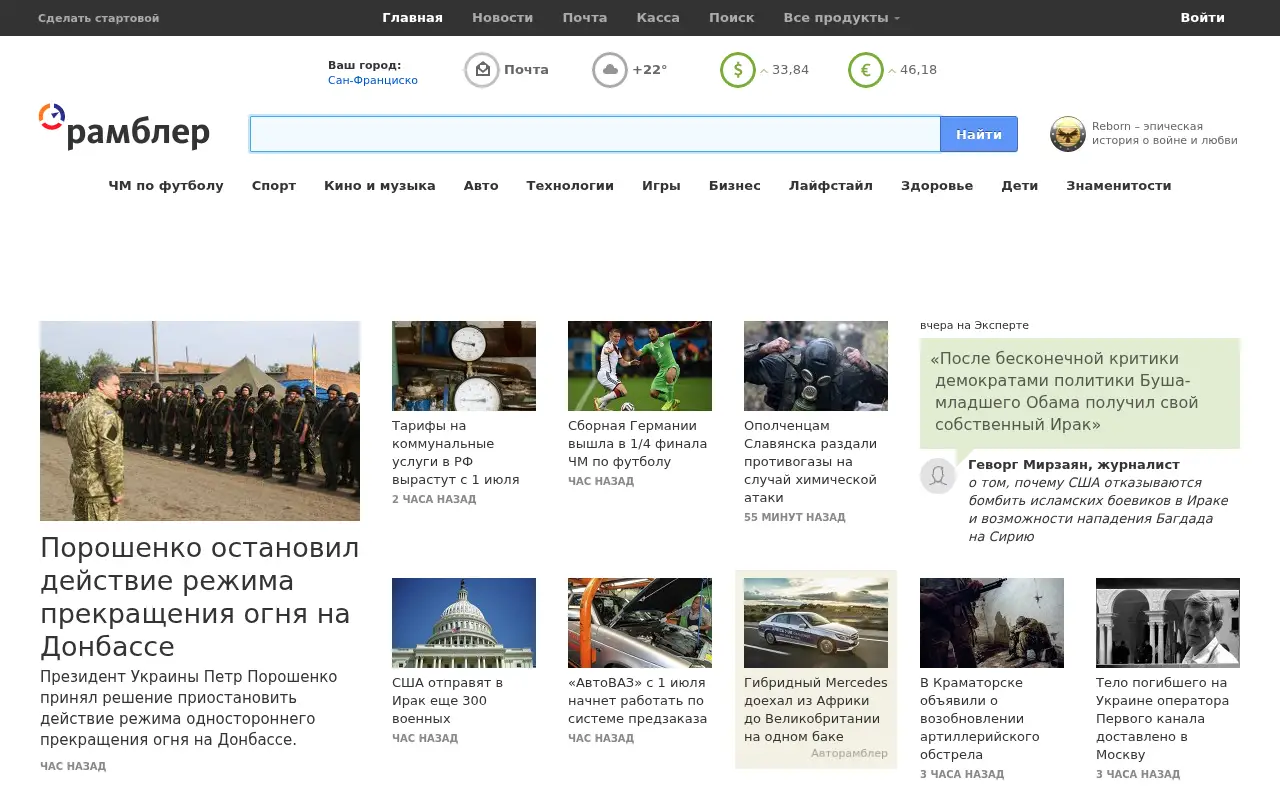
Task: Read 'Порошенко остановил действие режима' headline
Action: (x=200, y=596)
